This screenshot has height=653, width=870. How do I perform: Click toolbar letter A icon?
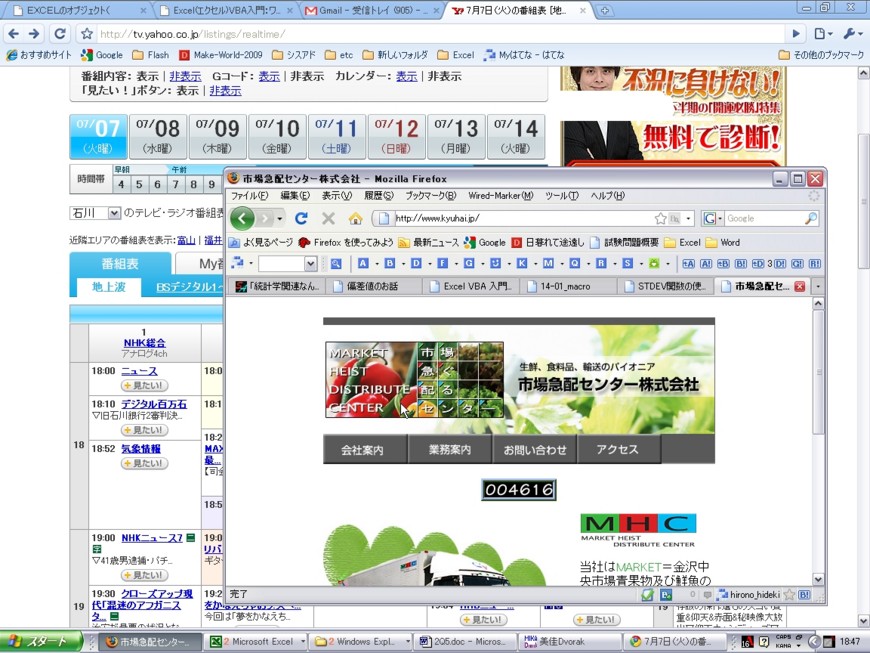363,264
